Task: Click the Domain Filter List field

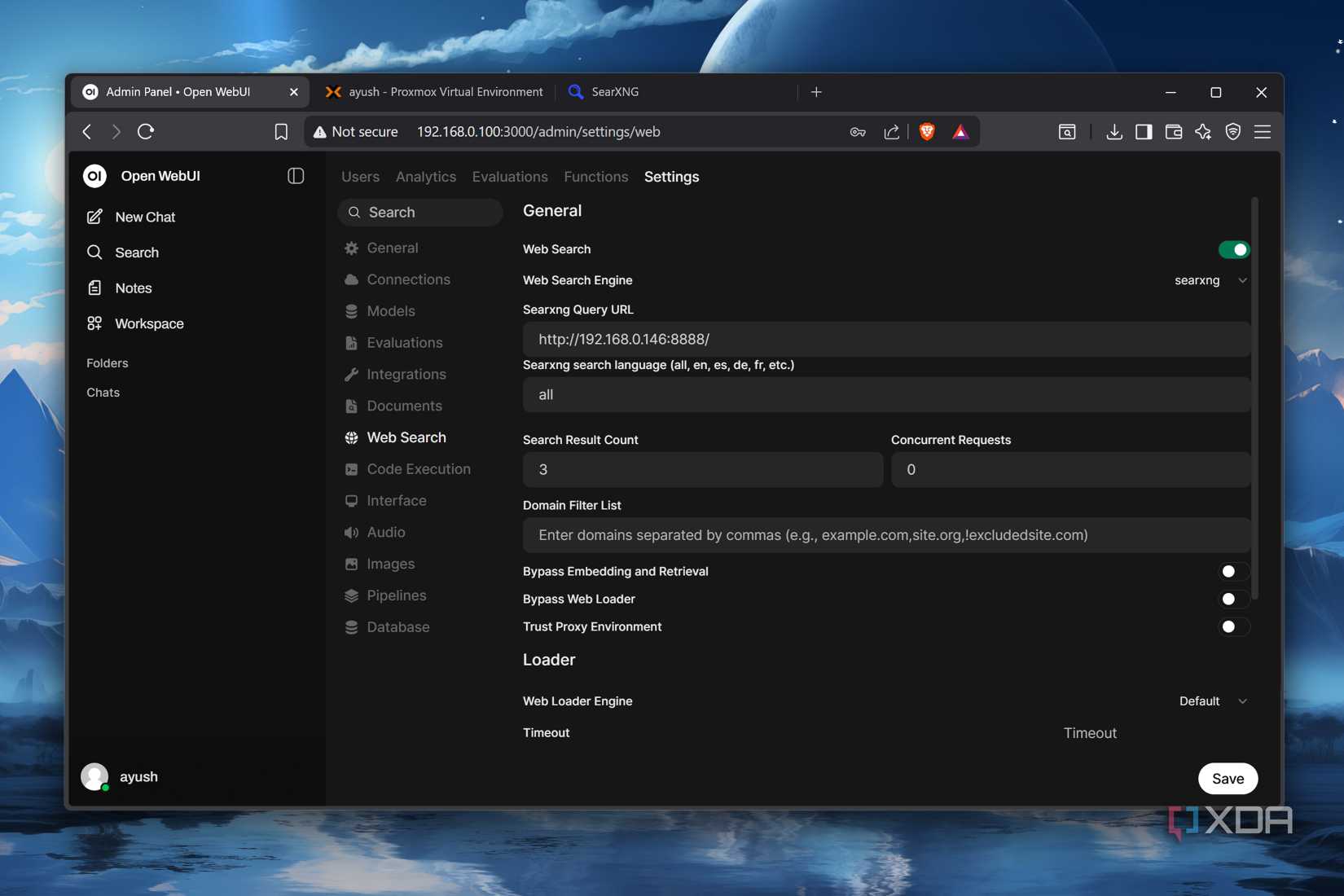Action: click(886, 535)
